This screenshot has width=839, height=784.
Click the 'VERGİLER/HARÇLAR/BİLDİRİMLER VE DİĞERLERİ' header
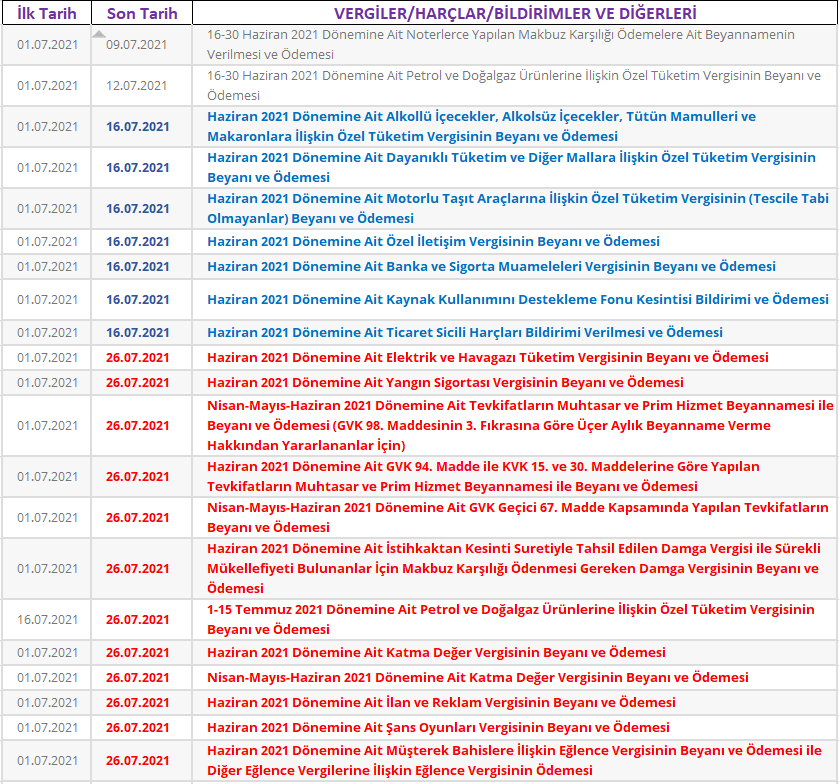coord(515,13)
